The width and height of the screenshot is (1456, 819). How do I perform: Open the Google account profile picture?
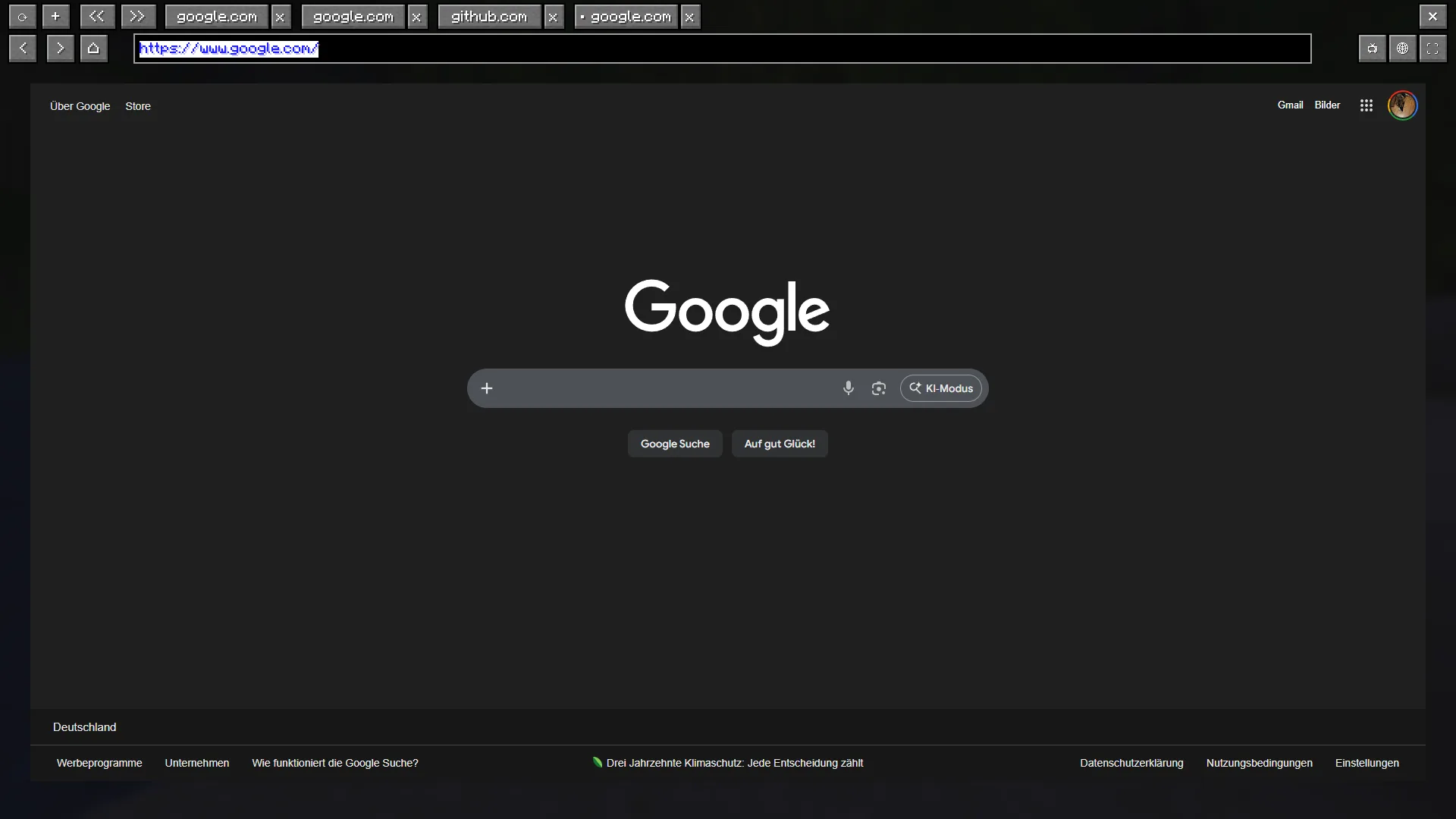[1402, 105]
